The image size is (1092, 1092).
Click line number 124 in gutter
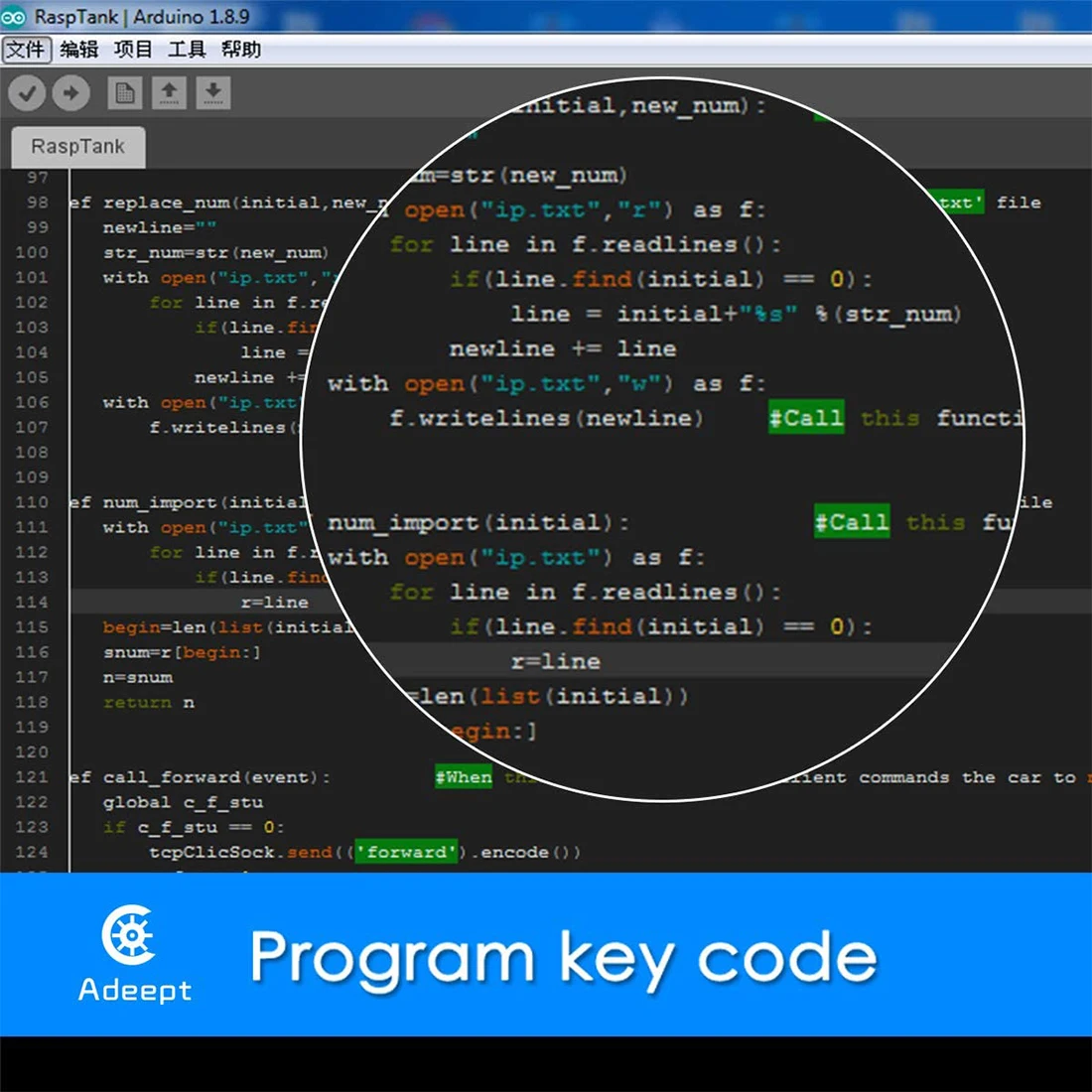pyautogui.click(x=32, y=853)
